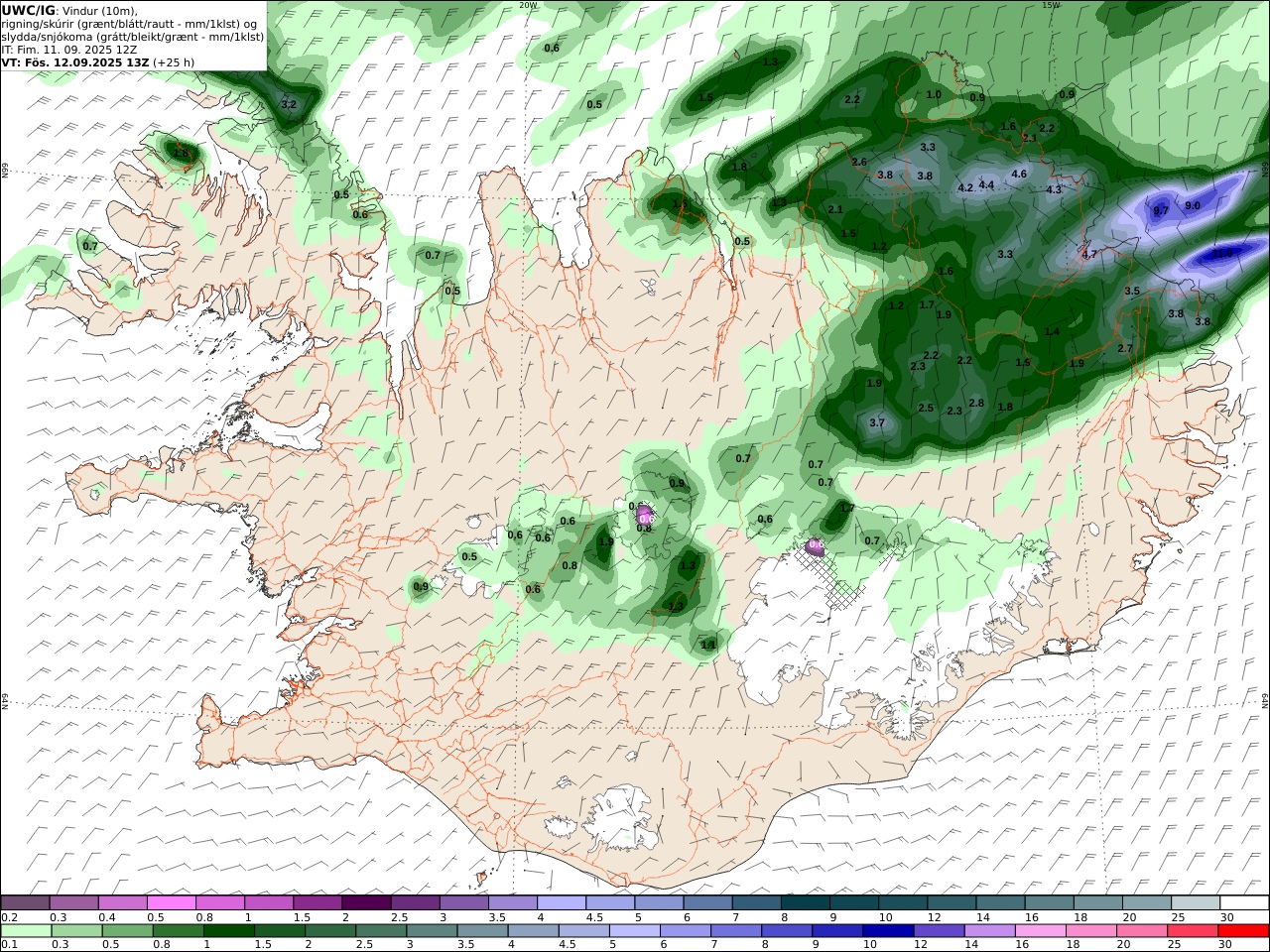The height and width of the screenshot is (952, 1270).
Task: Click the 15W longitude label at the top
Action: [1051, 5]
